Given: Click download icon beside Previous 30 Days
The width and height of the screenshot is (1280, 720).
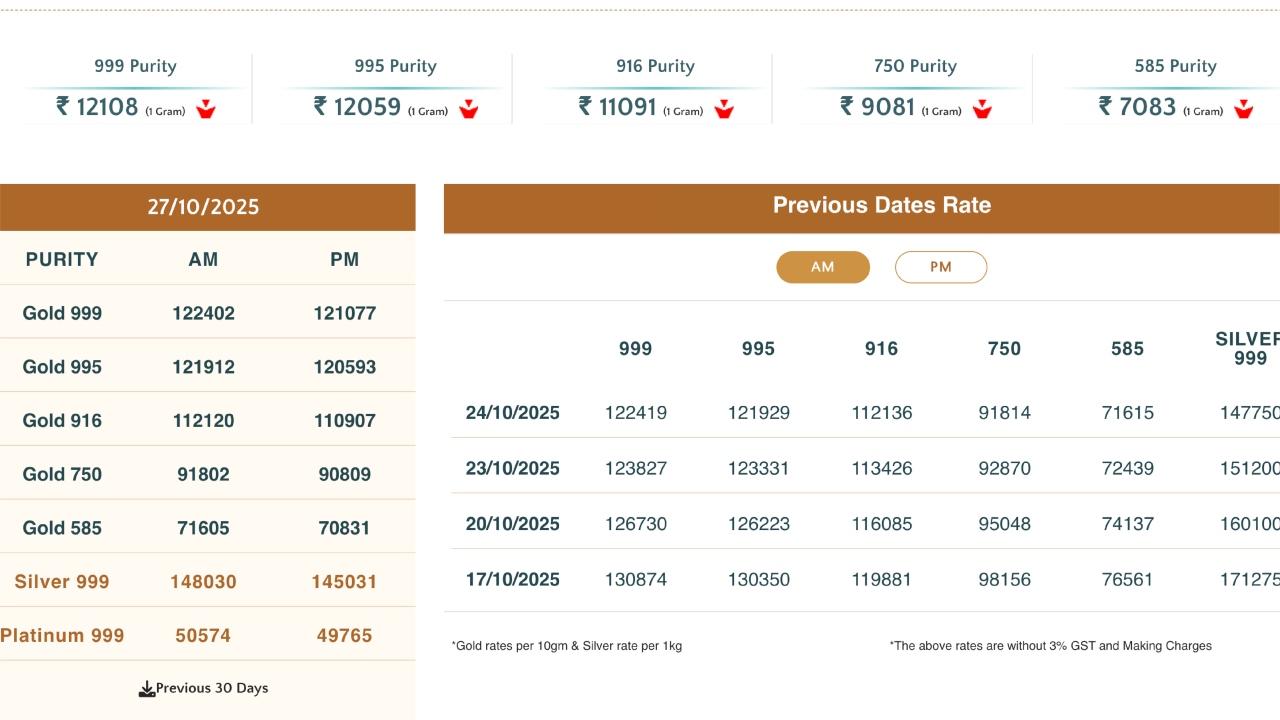Looking at the screenshot, I should [146, 688].
